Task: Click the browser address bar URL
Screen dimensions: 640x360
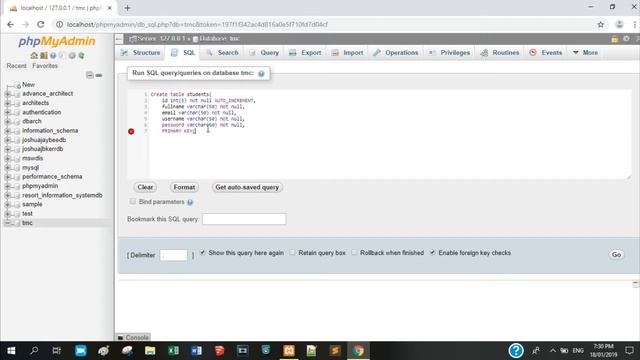Action: pos(197,24)
